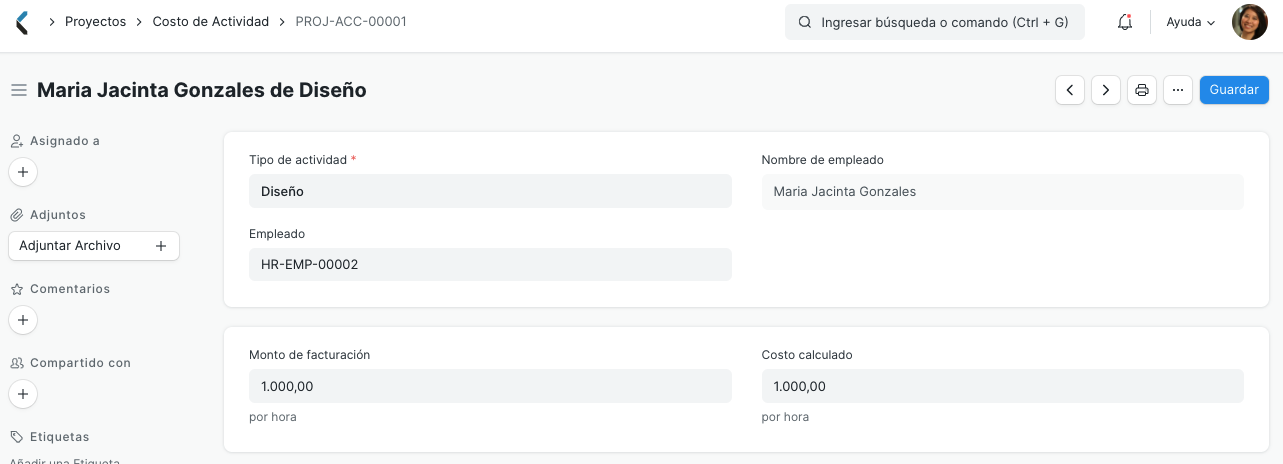The height and width of the screenshot is (464, 1283).
Task: Edit the Costo calculado field
Action: (x=1002, y=386)
